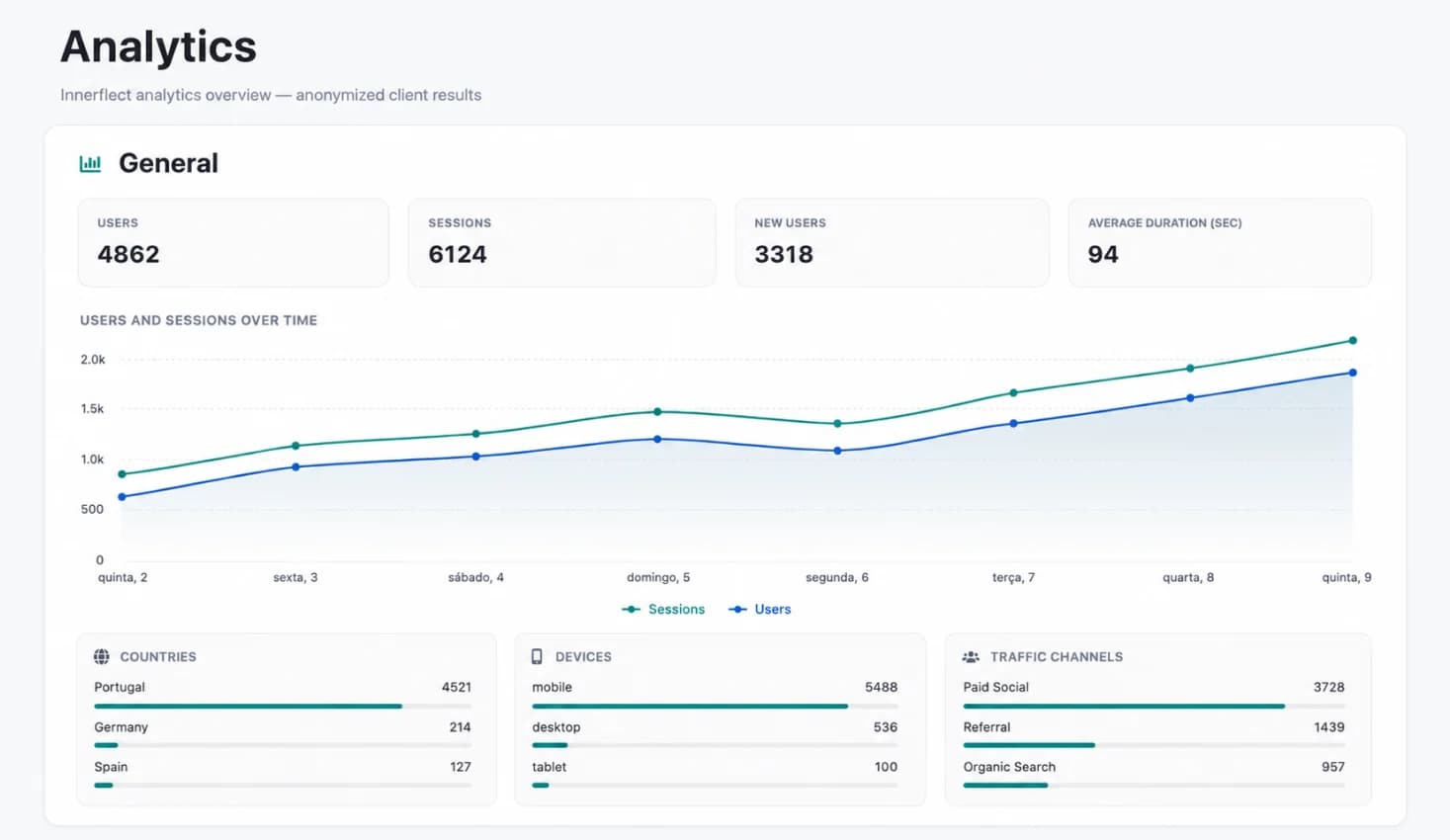The height and width of the screenshot is (840, 1450).
Task: Click the terça, 7 axis label
Action: click(x=1013, y=577)
